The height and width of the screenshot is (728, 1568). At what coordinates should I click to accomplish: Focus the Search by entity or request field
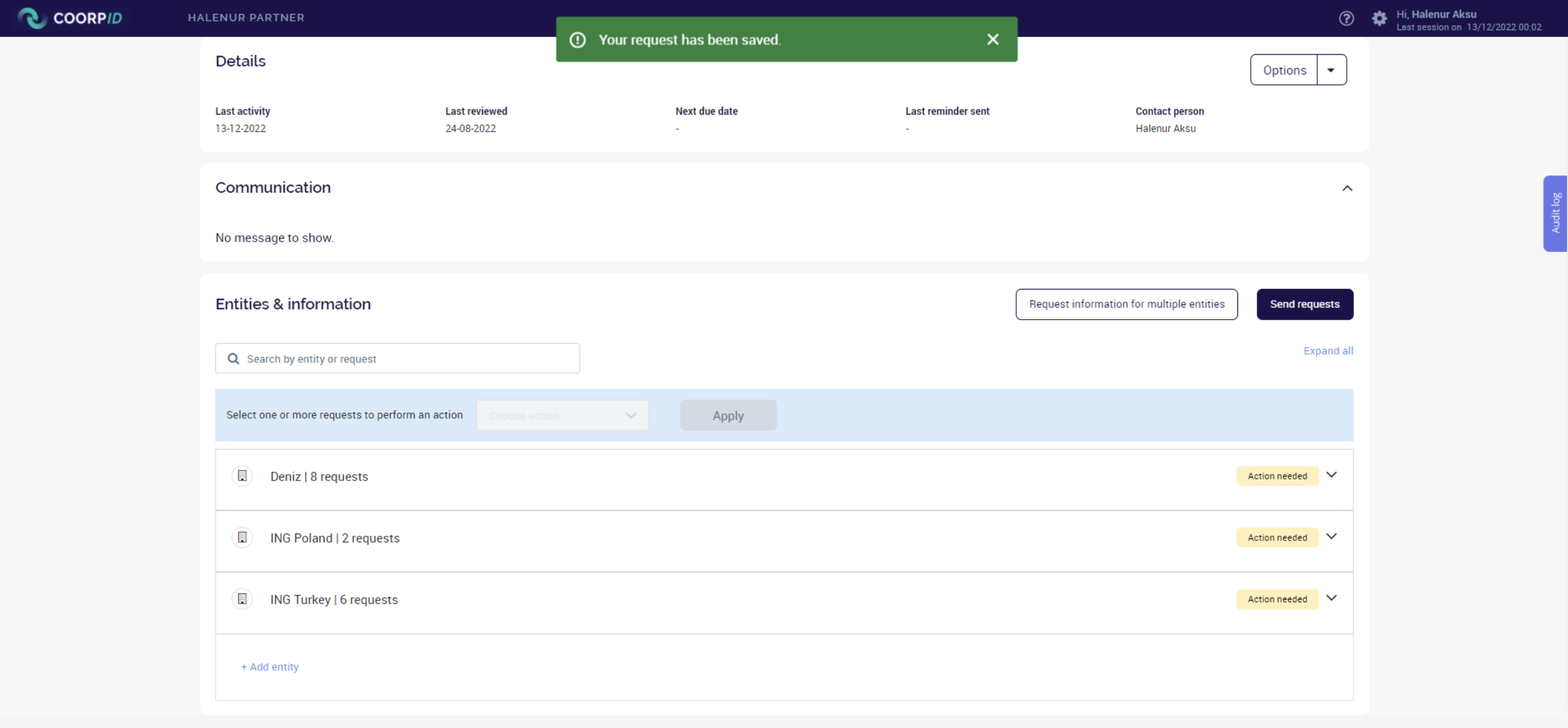click(397, 359)
